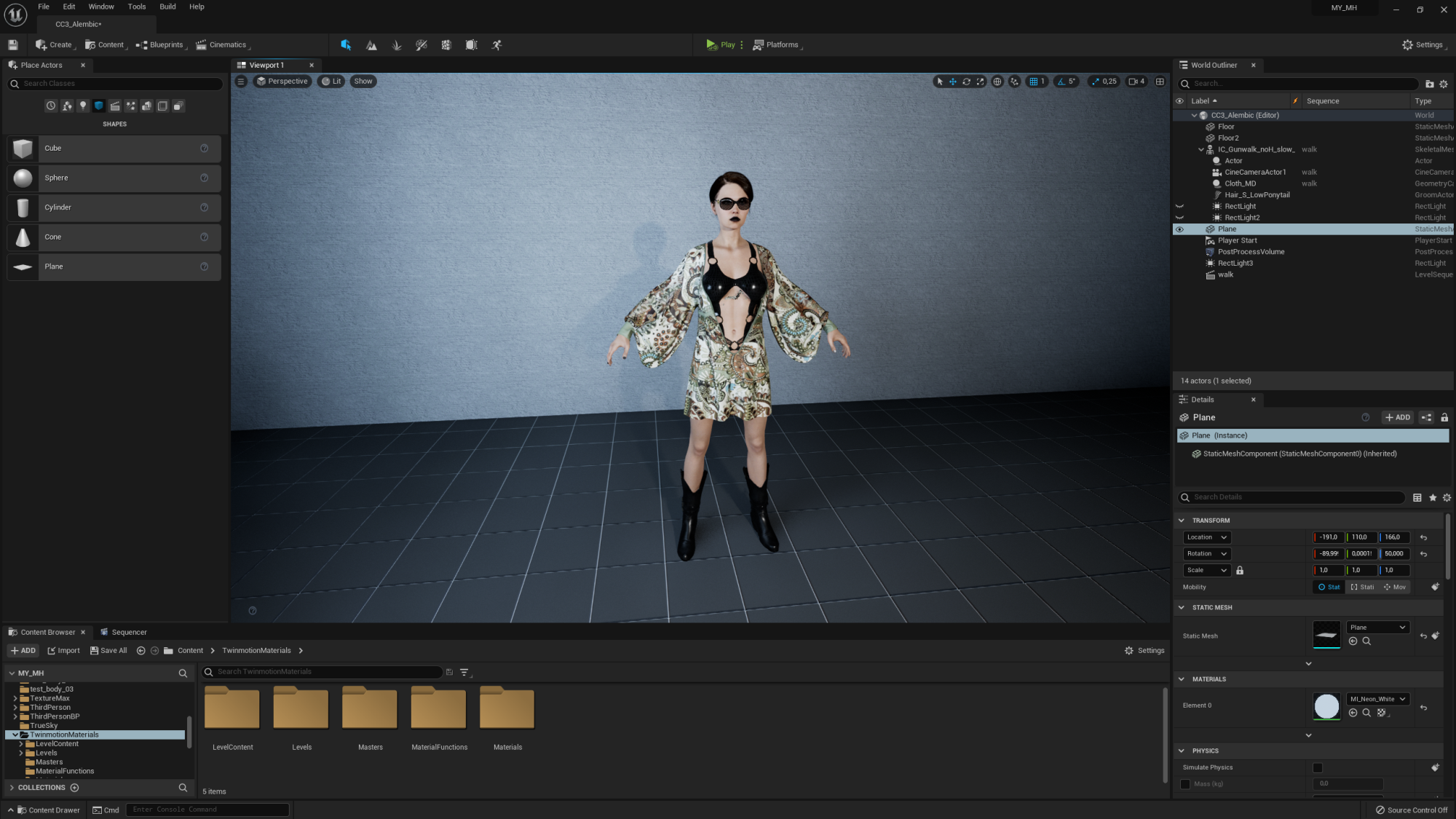Open the Build menu

(167, 7)
